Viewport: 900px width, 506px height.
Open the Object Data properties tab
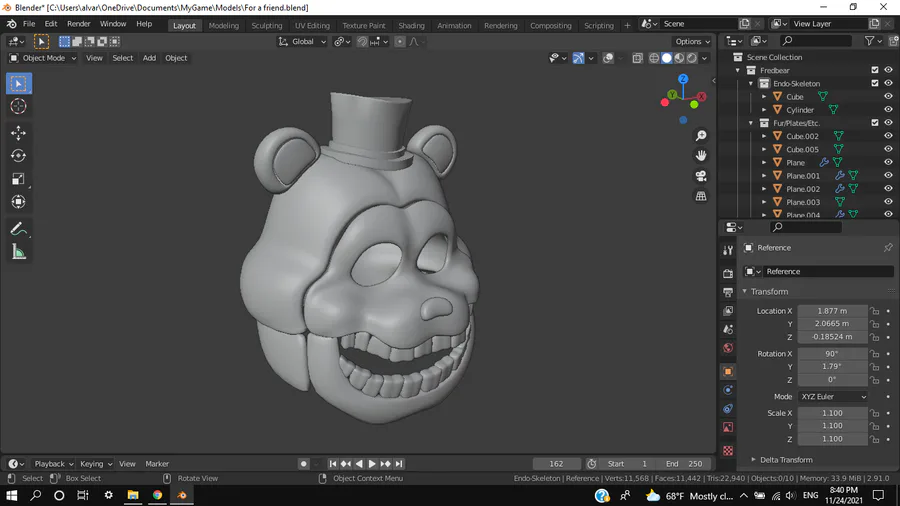click(x=728, y=427)
